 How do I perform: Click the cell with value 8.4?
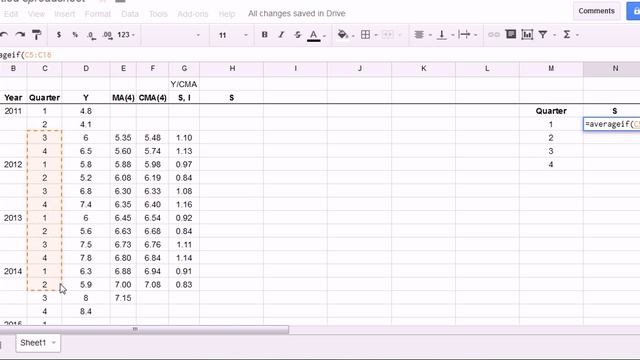tap(86, 311)
